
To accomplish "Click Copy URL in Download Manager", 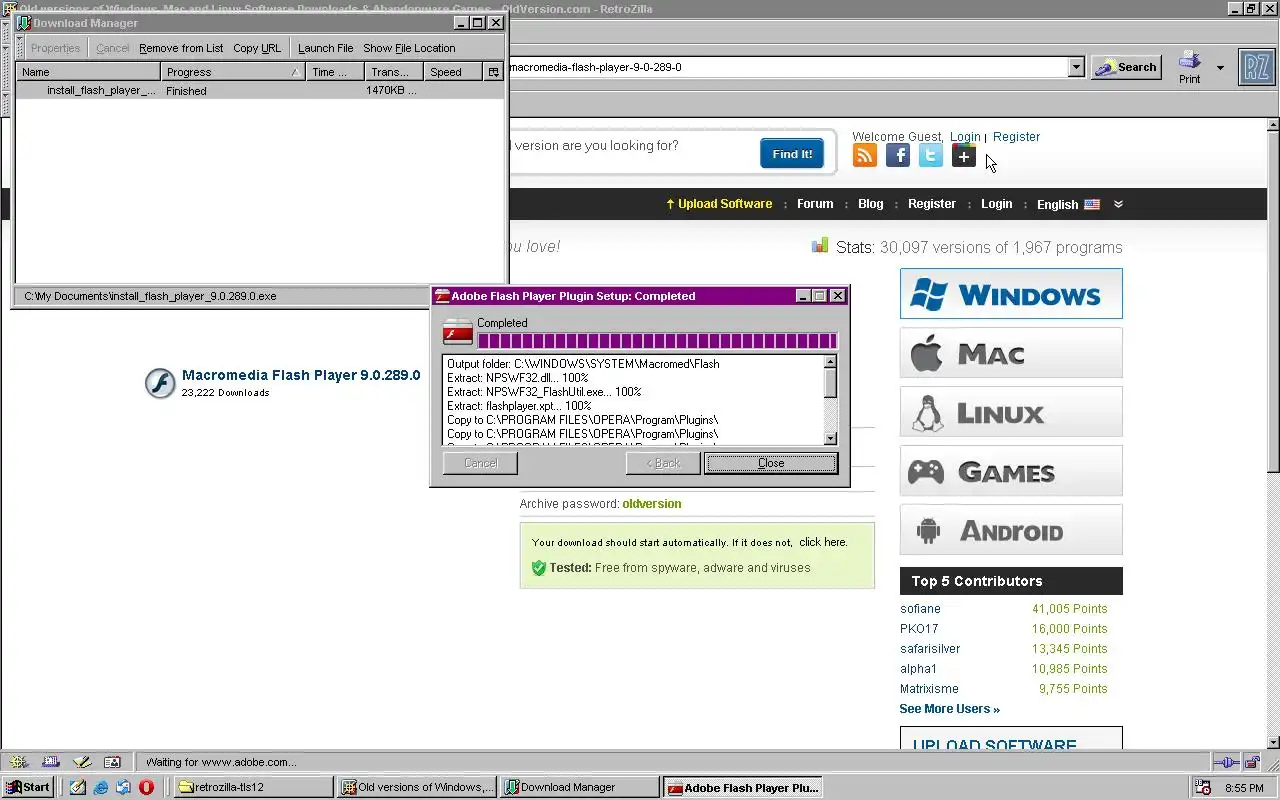I will coord(257,48).
